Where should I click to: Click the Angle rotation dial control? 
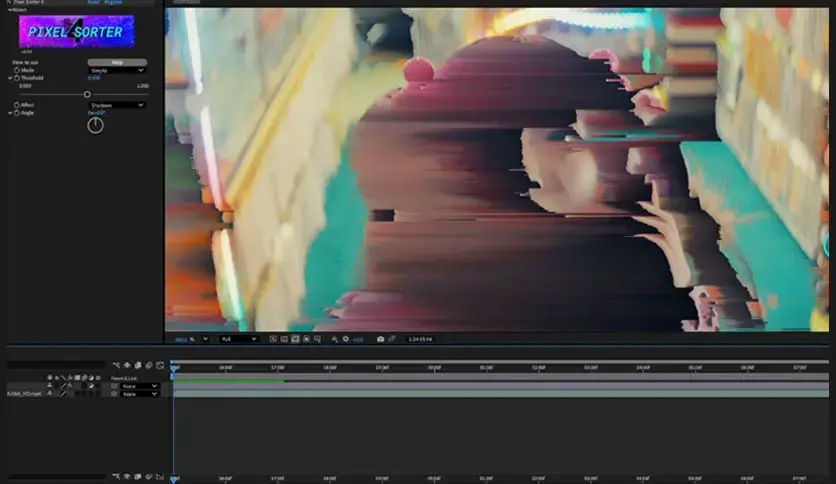pyautogui.click(x=95, y=125)
